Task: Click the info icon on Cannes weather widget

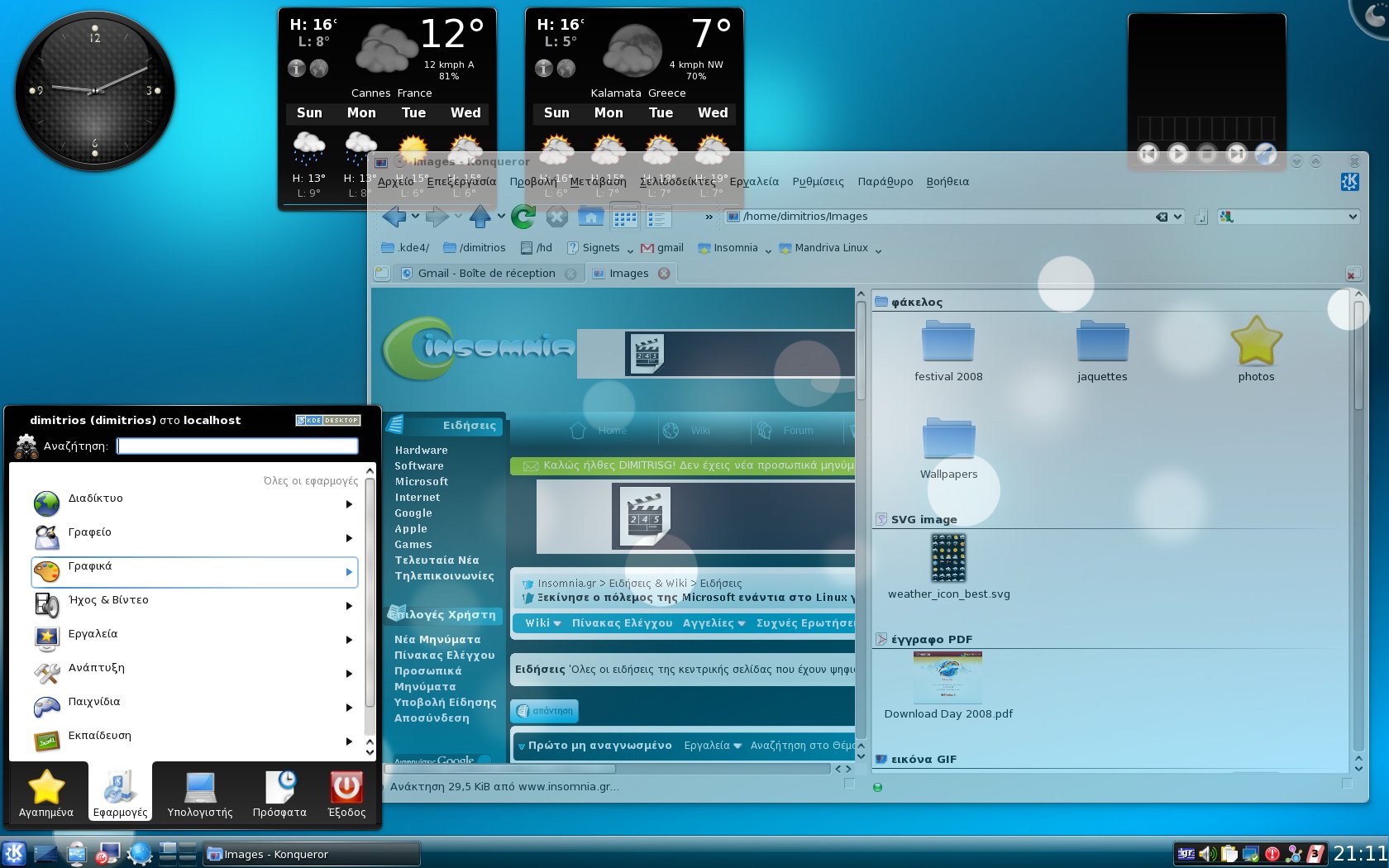Action: click(x=296, y=69)
